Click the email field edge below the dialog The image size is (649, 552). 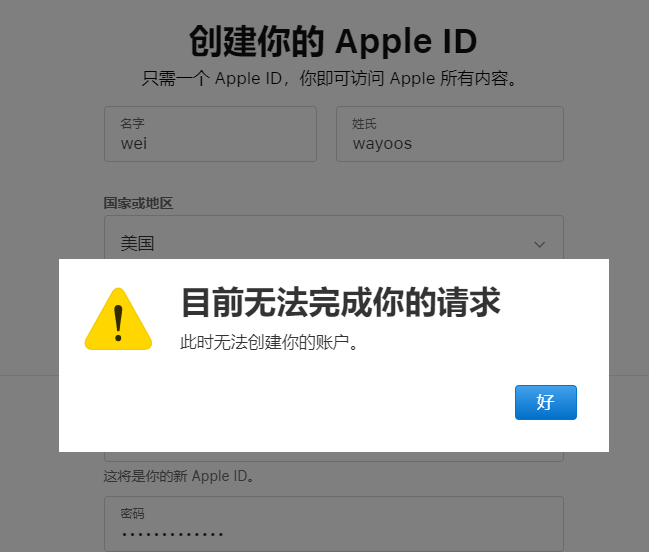coord(334,457)
